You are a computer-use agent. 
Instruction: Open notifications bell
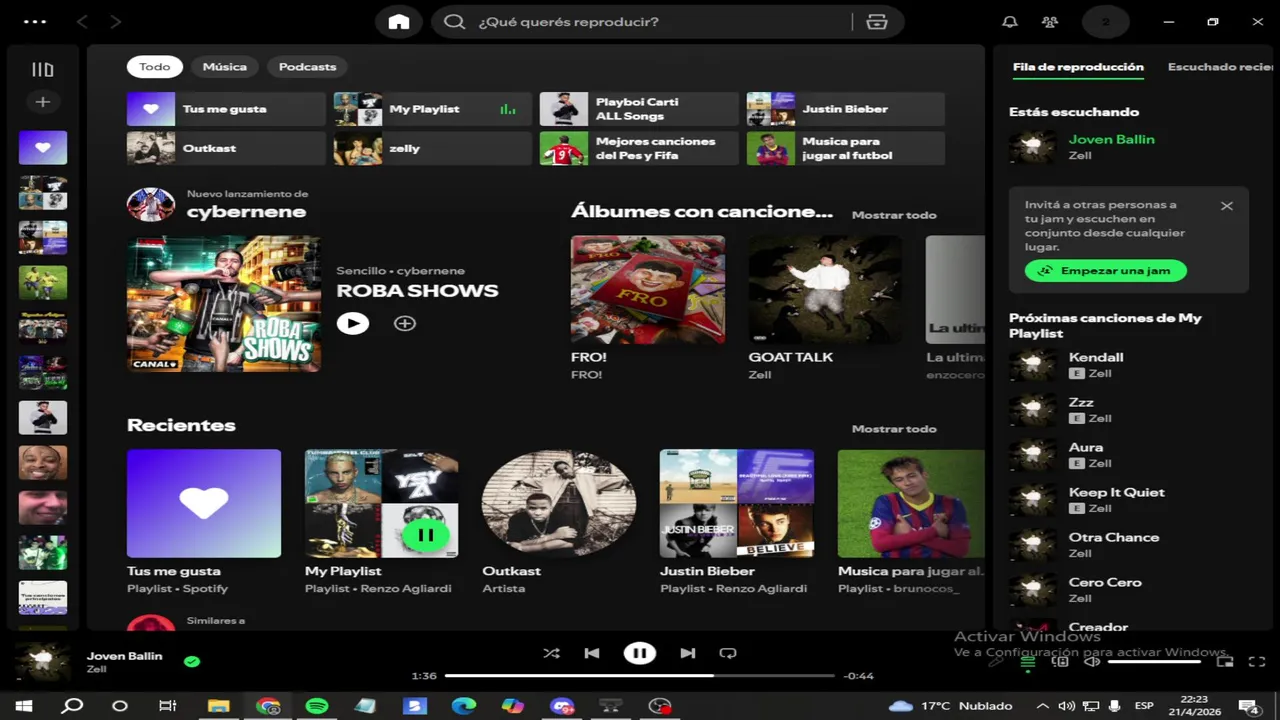[x=1010, y=22]
